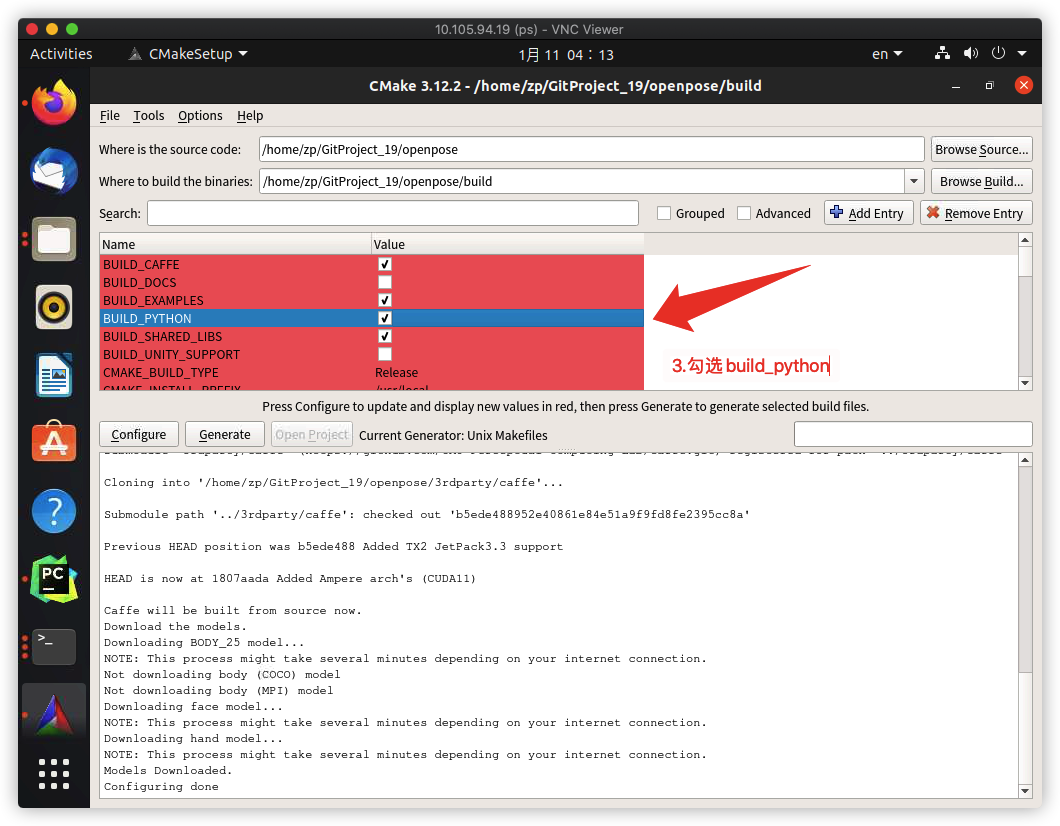Open the Options menu
Viewport: 1060px width, 826px height.
(x=200, y=115)
